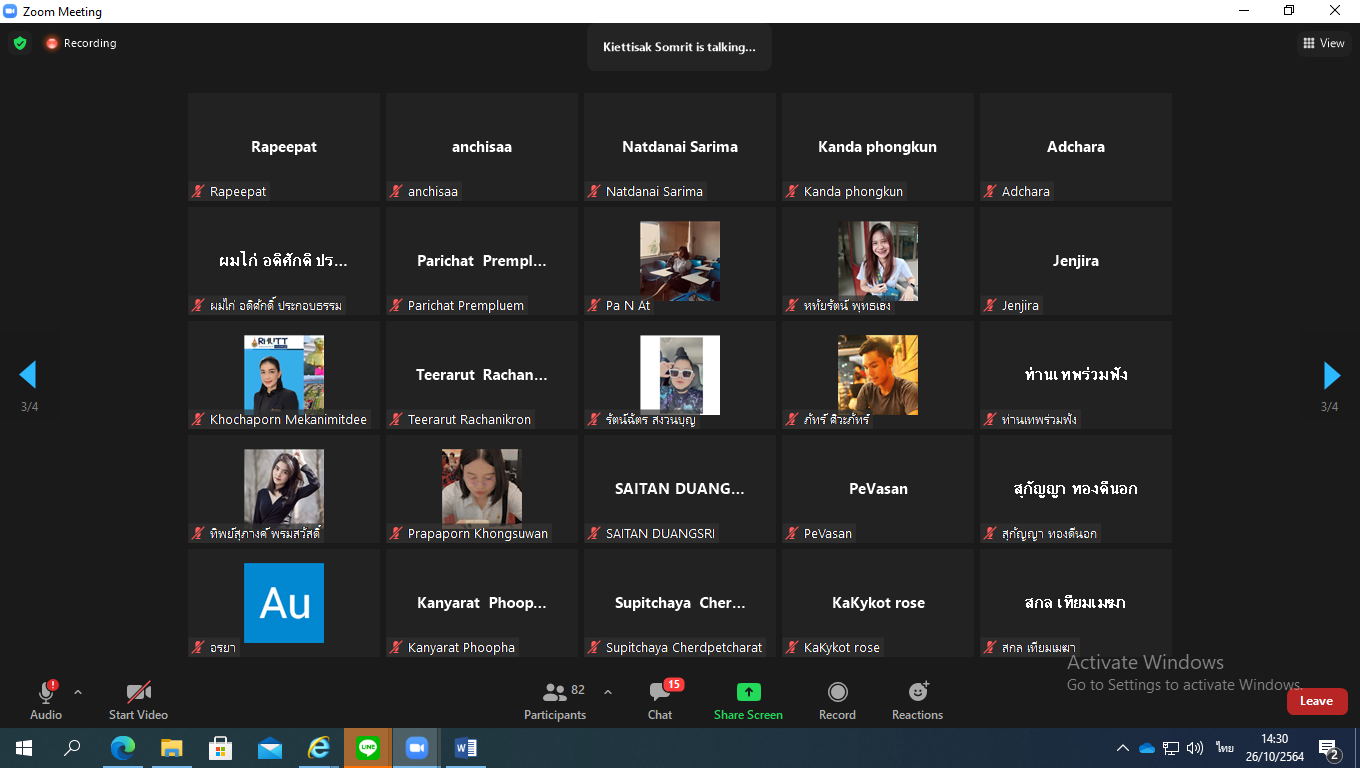Open Windows notification center in taskbar

tap(1329, 748)
